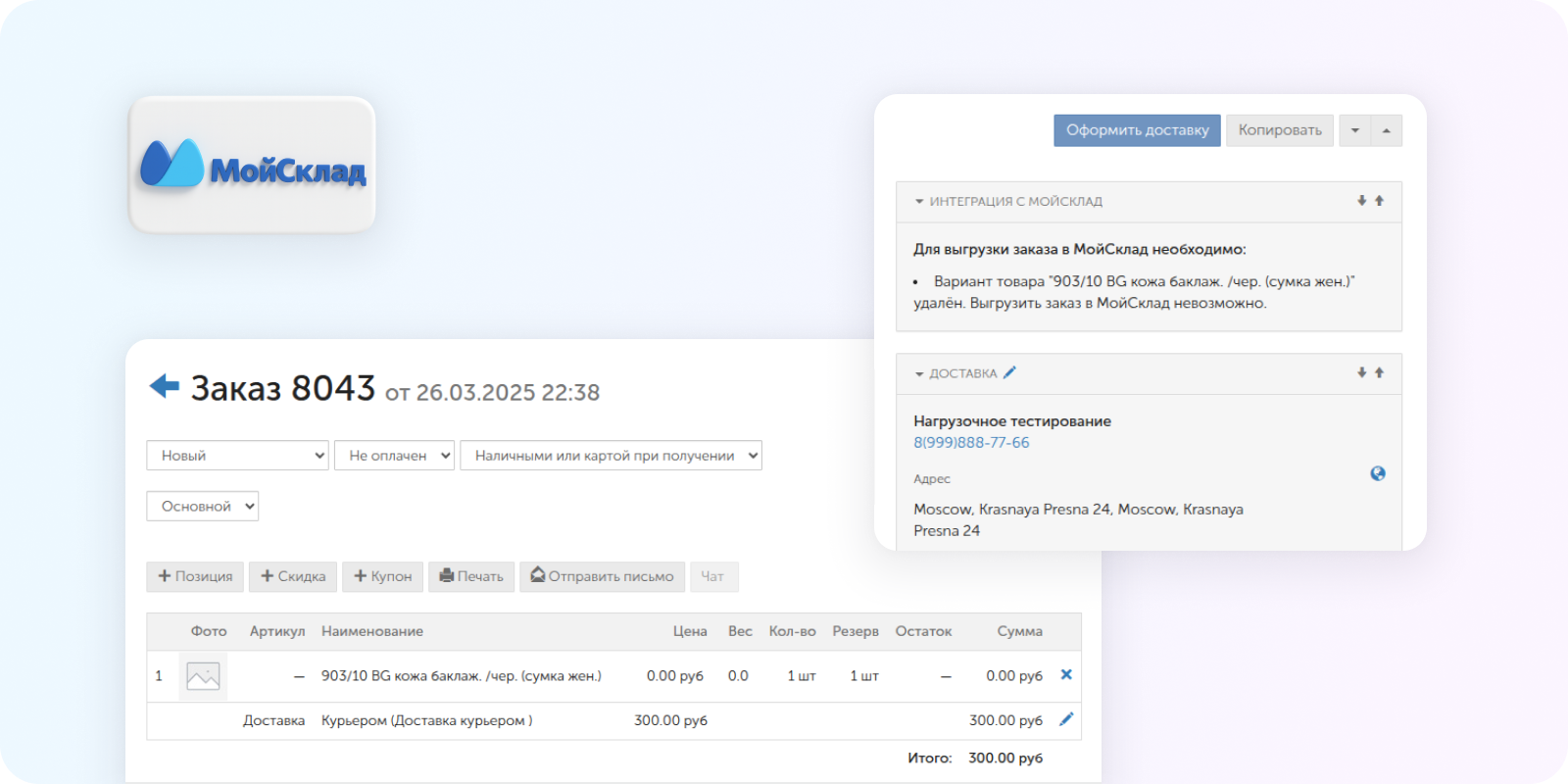Click the Курьером (Доставка курьером) text
The width and height of the screenshot is (1568, 784).
tap(427, 720)
